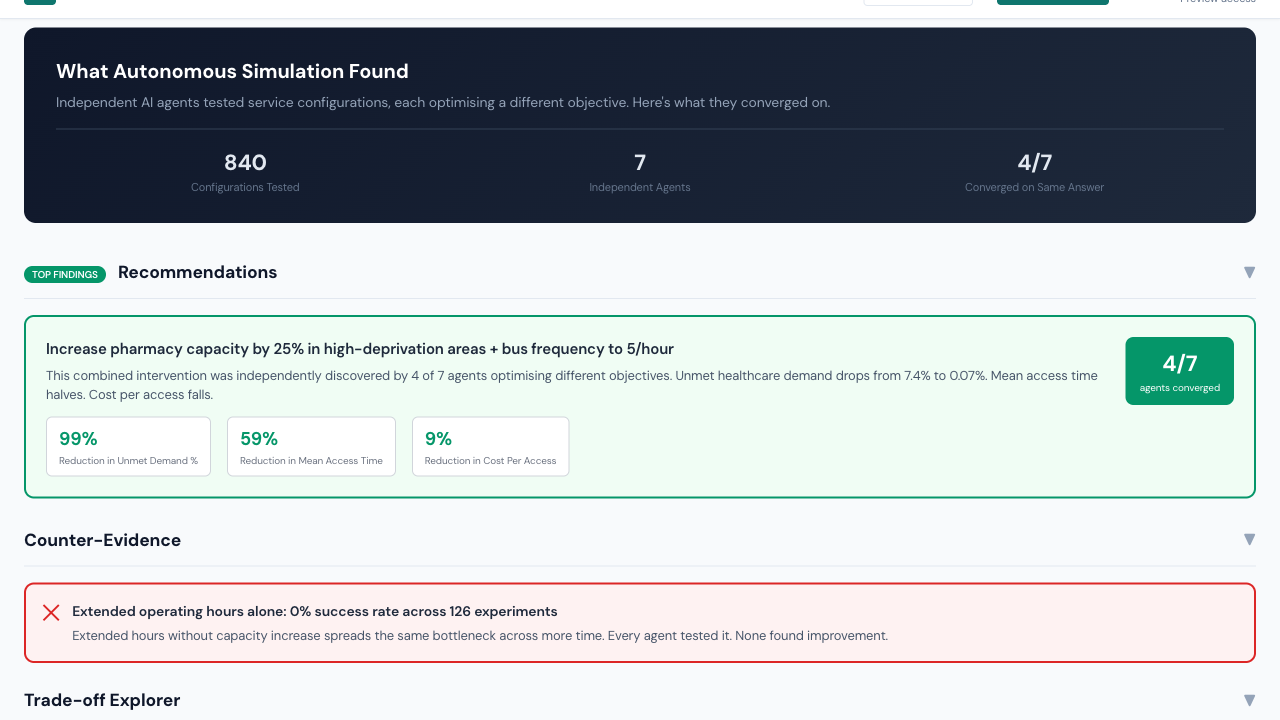Click the TOP FINDINGS badge
1280x720 pixels.
point(64,274)
